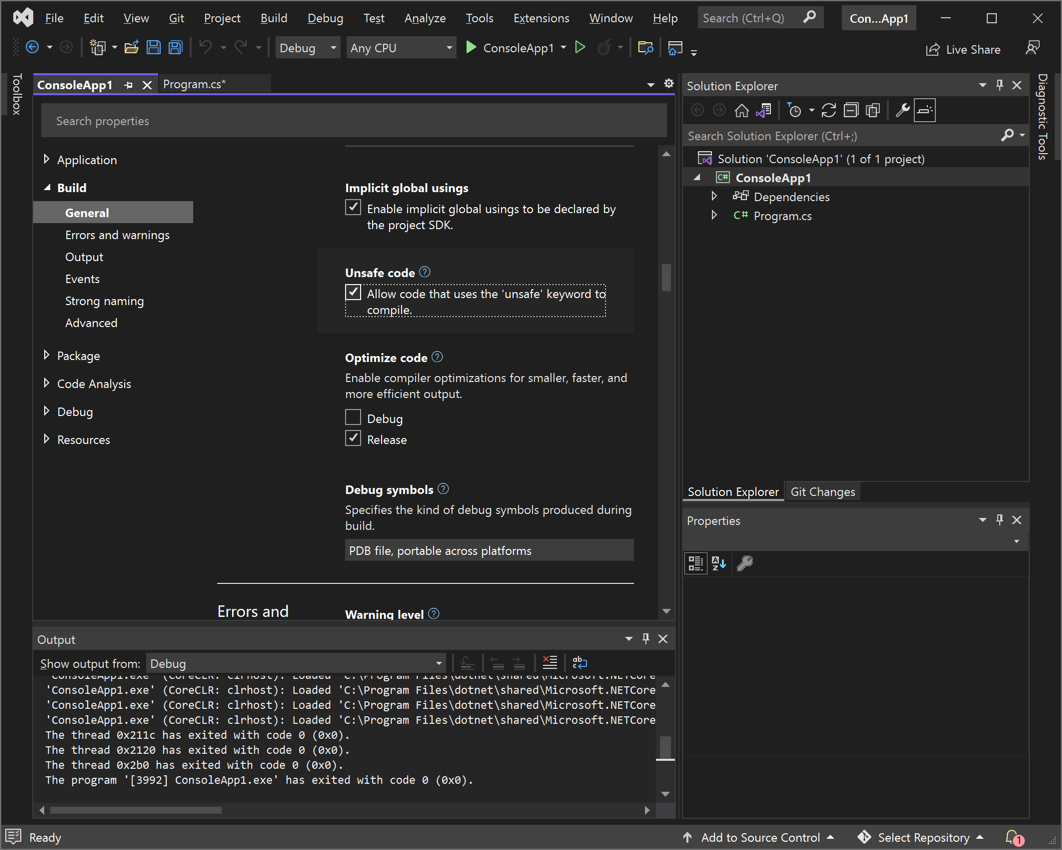The width and height of the screenshot is (1062, 850).
Task: Click the Pending Changes Filter clock icon
Action: (x=794, y=110)
